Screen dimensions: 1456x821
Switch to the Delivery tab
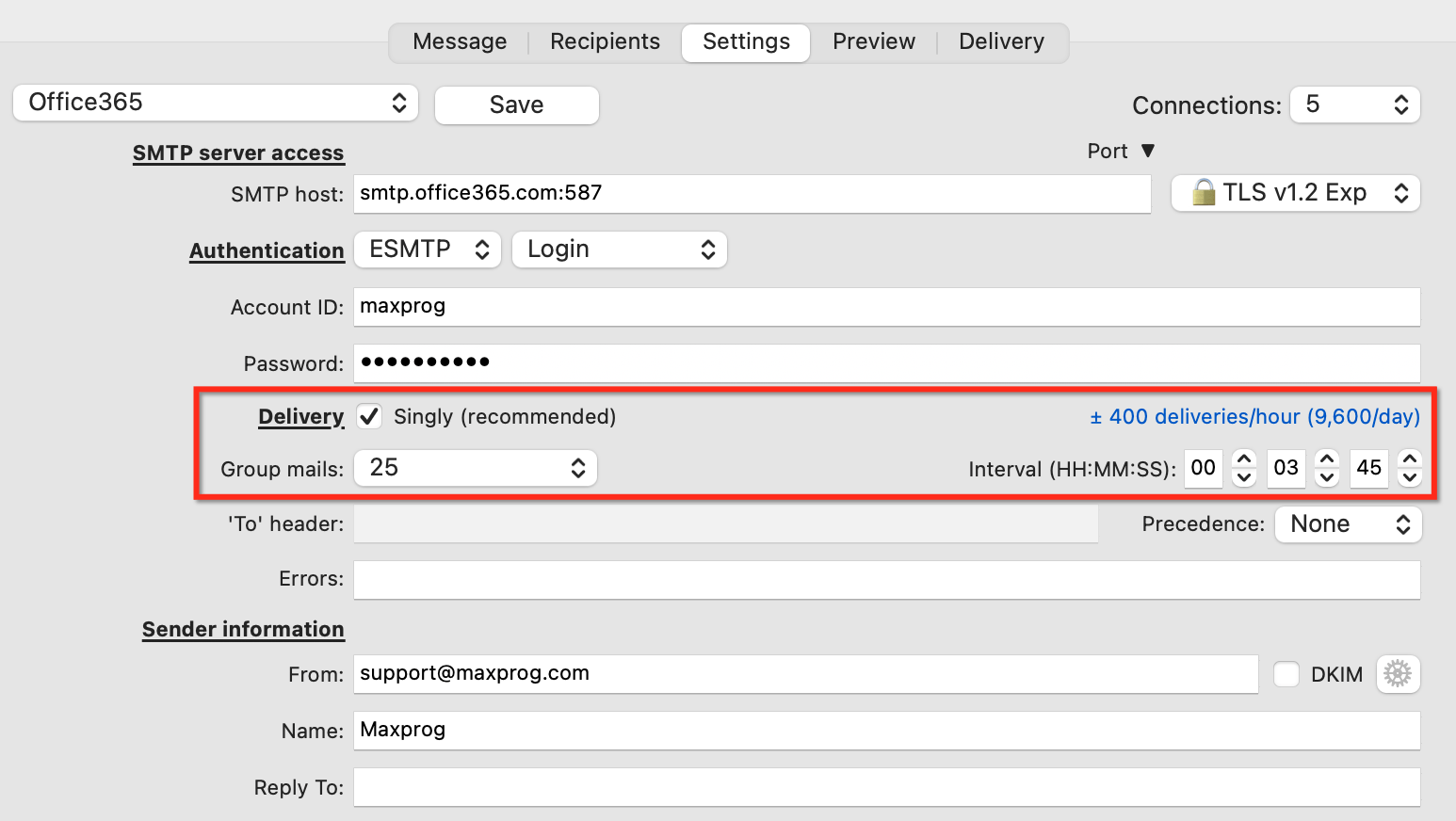[1001, 42]
